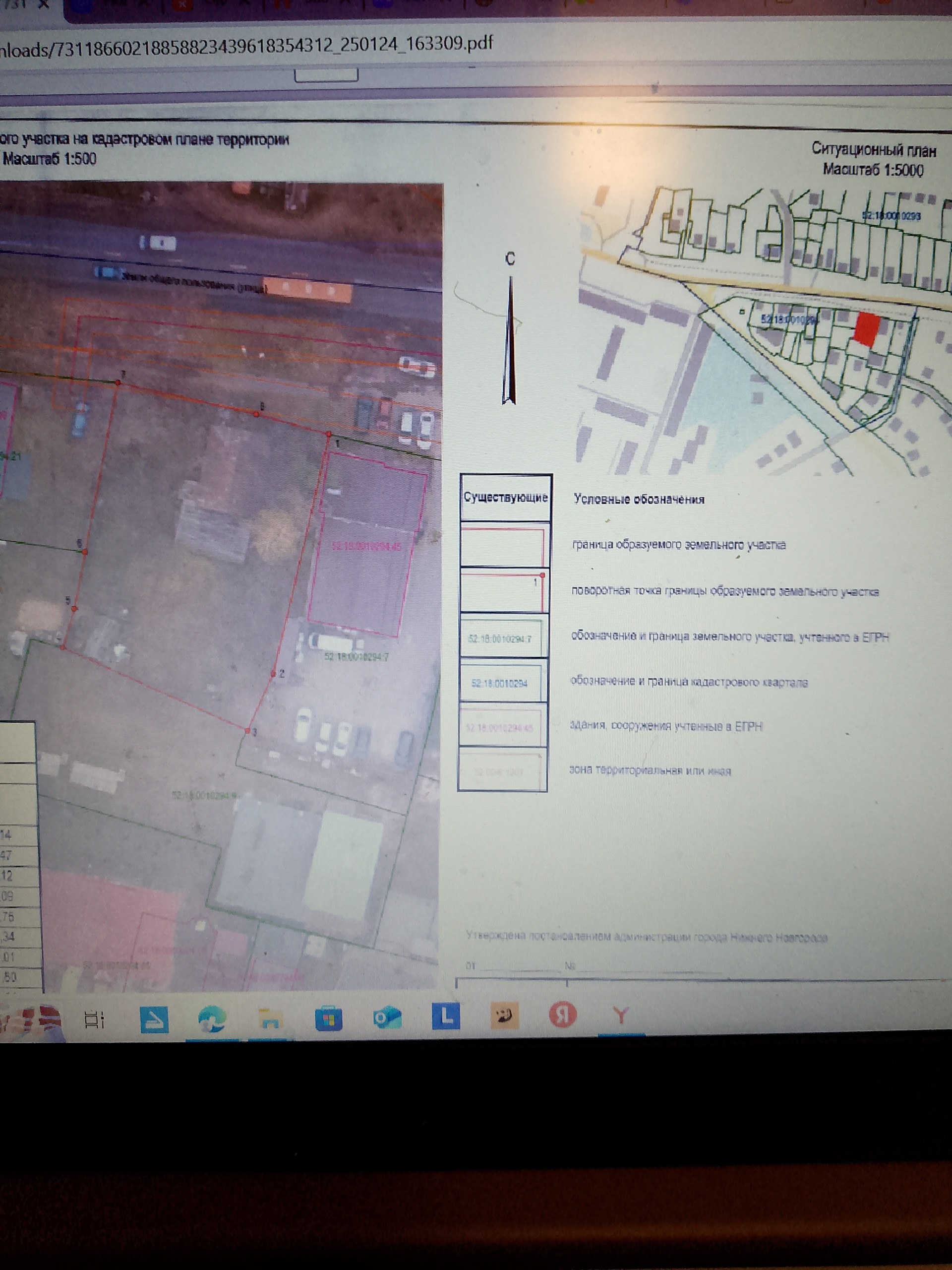Launch the blue L application icon
Screen dimensions: 952x1270
tap(446, 1017)
